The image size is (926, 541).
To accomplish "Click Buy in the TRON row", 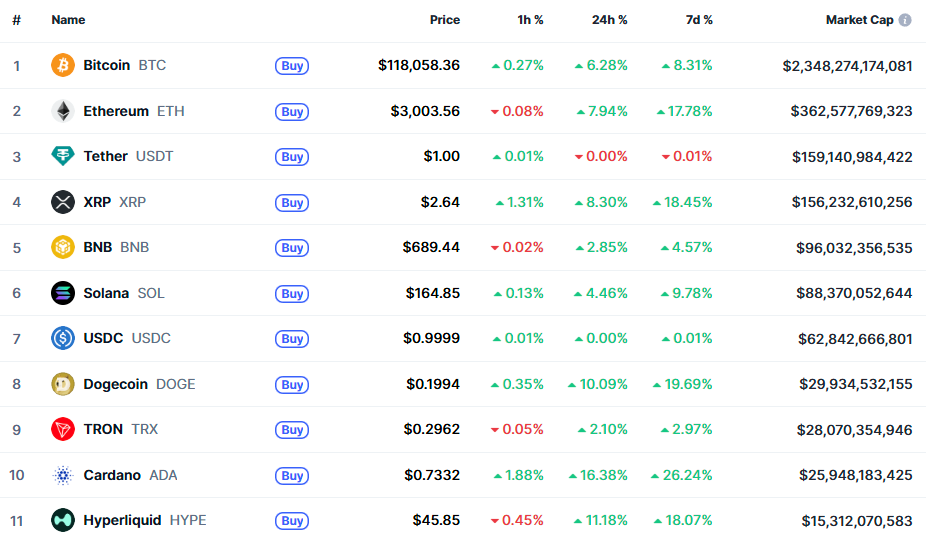I will point(292,429).
